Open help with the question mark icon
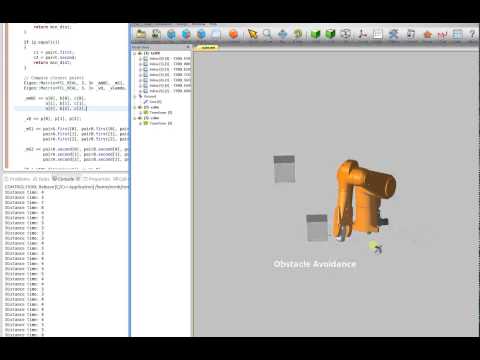480x360 pixels. click(472, 34)
